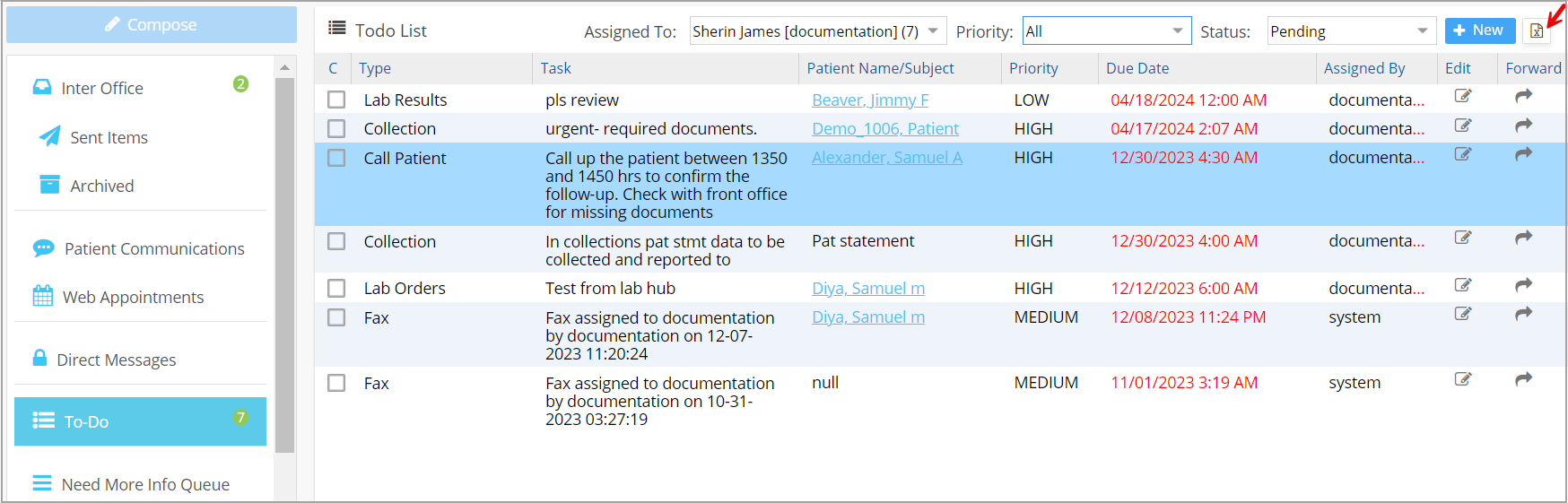The height and width of the screenshot is (503, 1568).
Task: Edit the last Fax todo entry
Action: point(1463,379)
